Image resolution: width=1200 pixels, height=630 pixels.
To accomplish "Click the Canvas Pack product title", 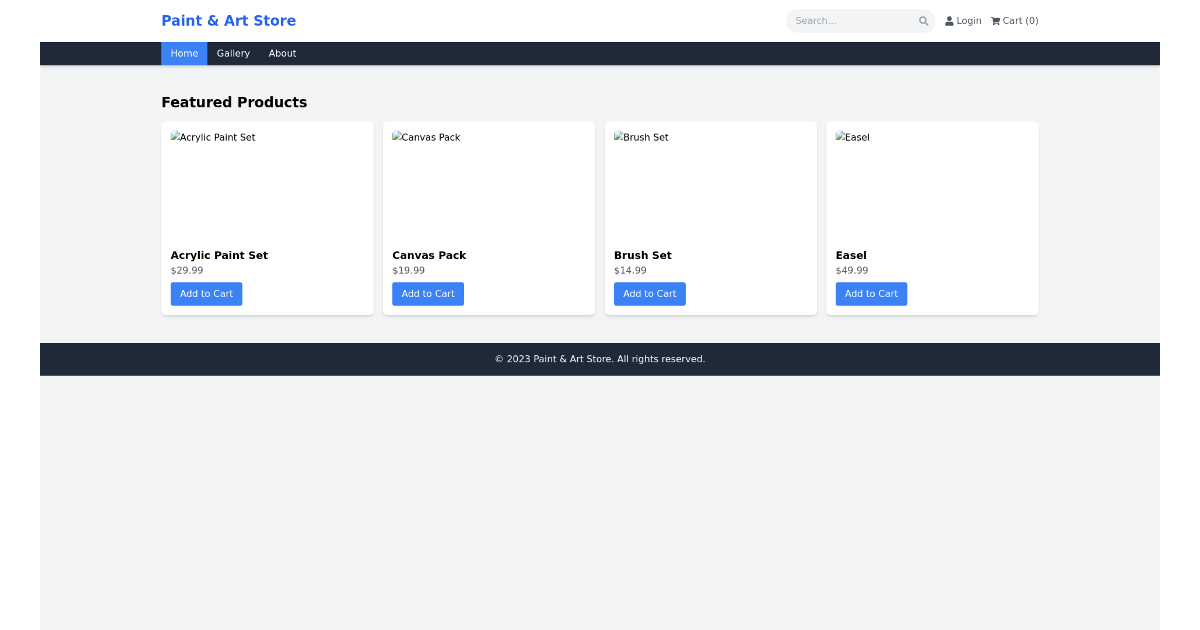I will coord(429,255).
